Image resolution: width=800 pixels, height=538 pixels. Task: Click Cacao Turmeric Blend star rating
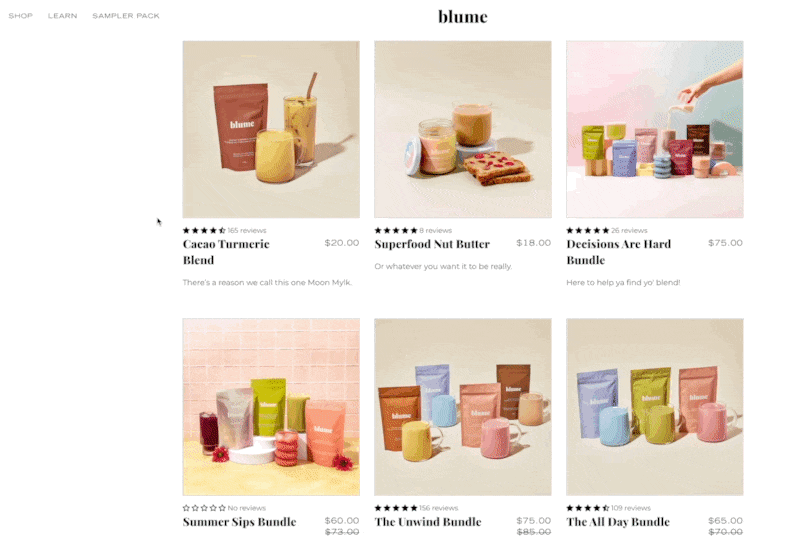(x=204, y=230)
